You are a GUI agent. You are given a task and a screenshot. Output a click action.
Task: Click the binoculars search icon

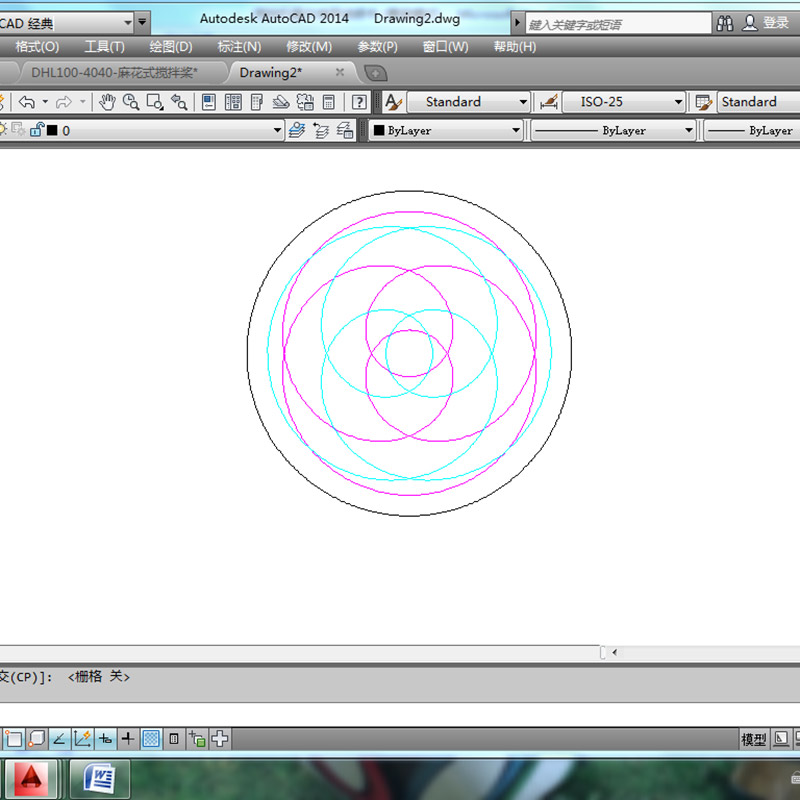click(x=725, y=23)
